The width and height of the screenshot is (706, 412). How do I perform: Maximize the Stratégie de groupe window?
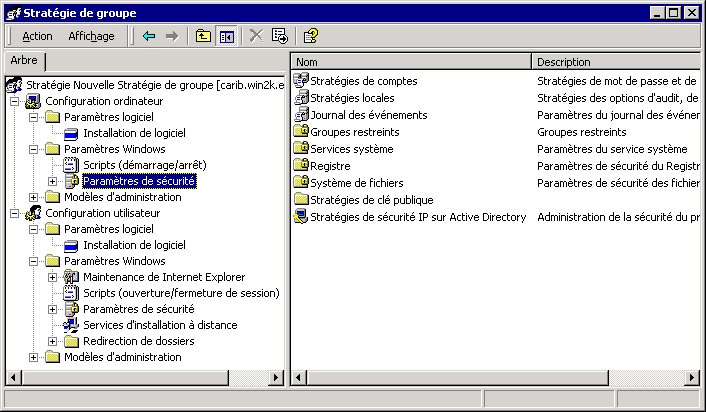point(674,13)
